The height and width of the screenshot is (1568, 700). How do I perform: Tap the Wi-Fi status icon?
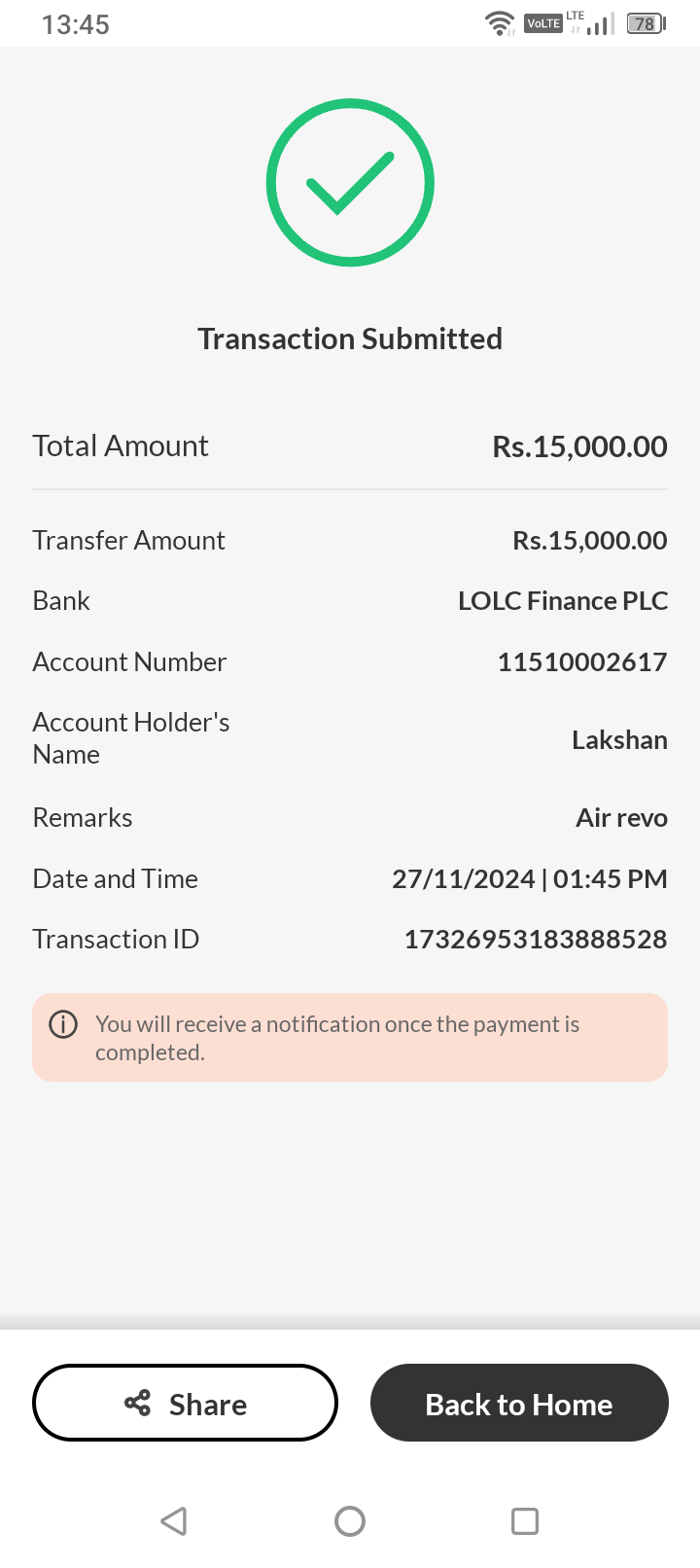click(500, 23)
